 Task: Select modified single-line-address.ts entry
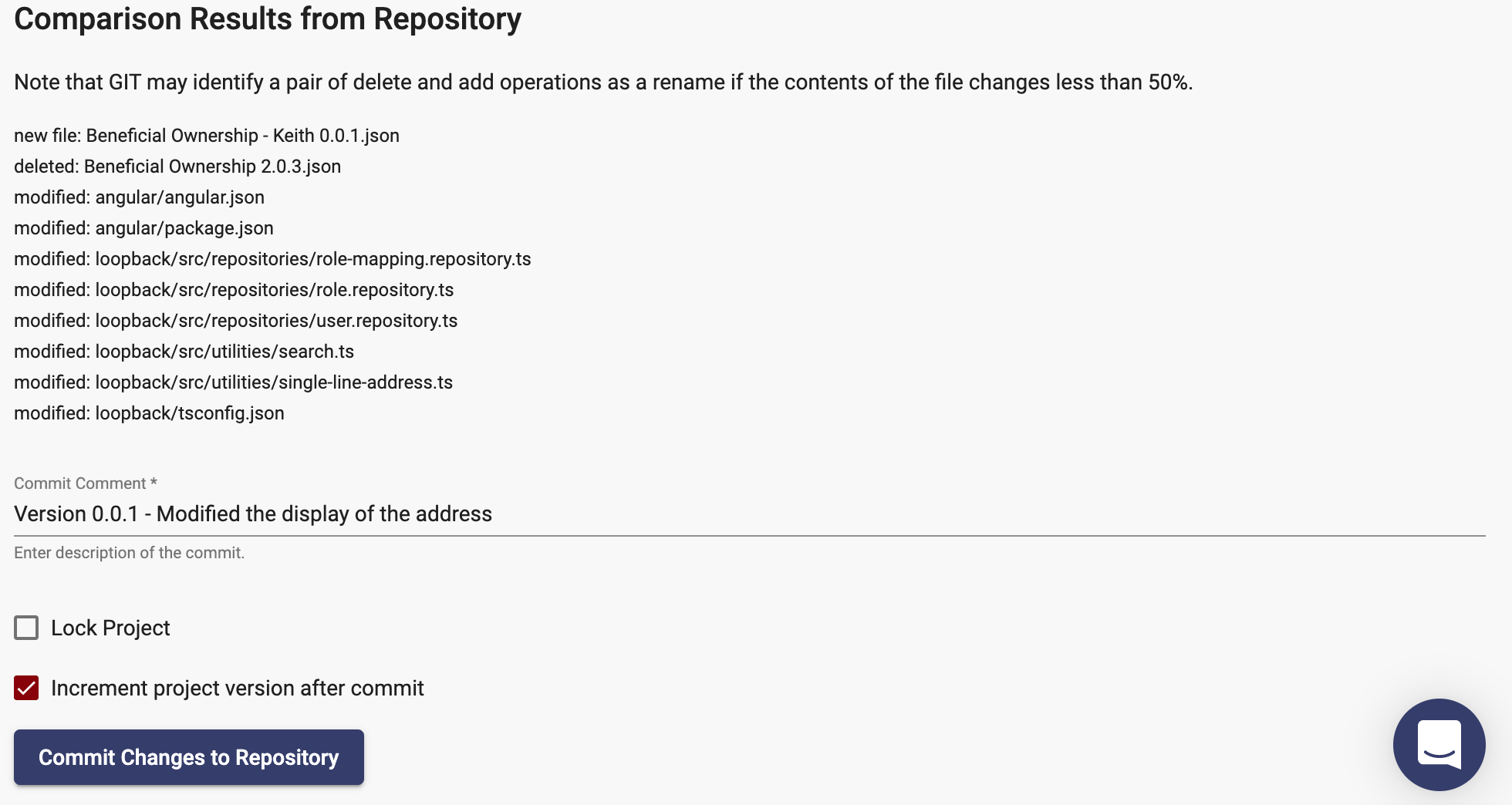(233, 382)
